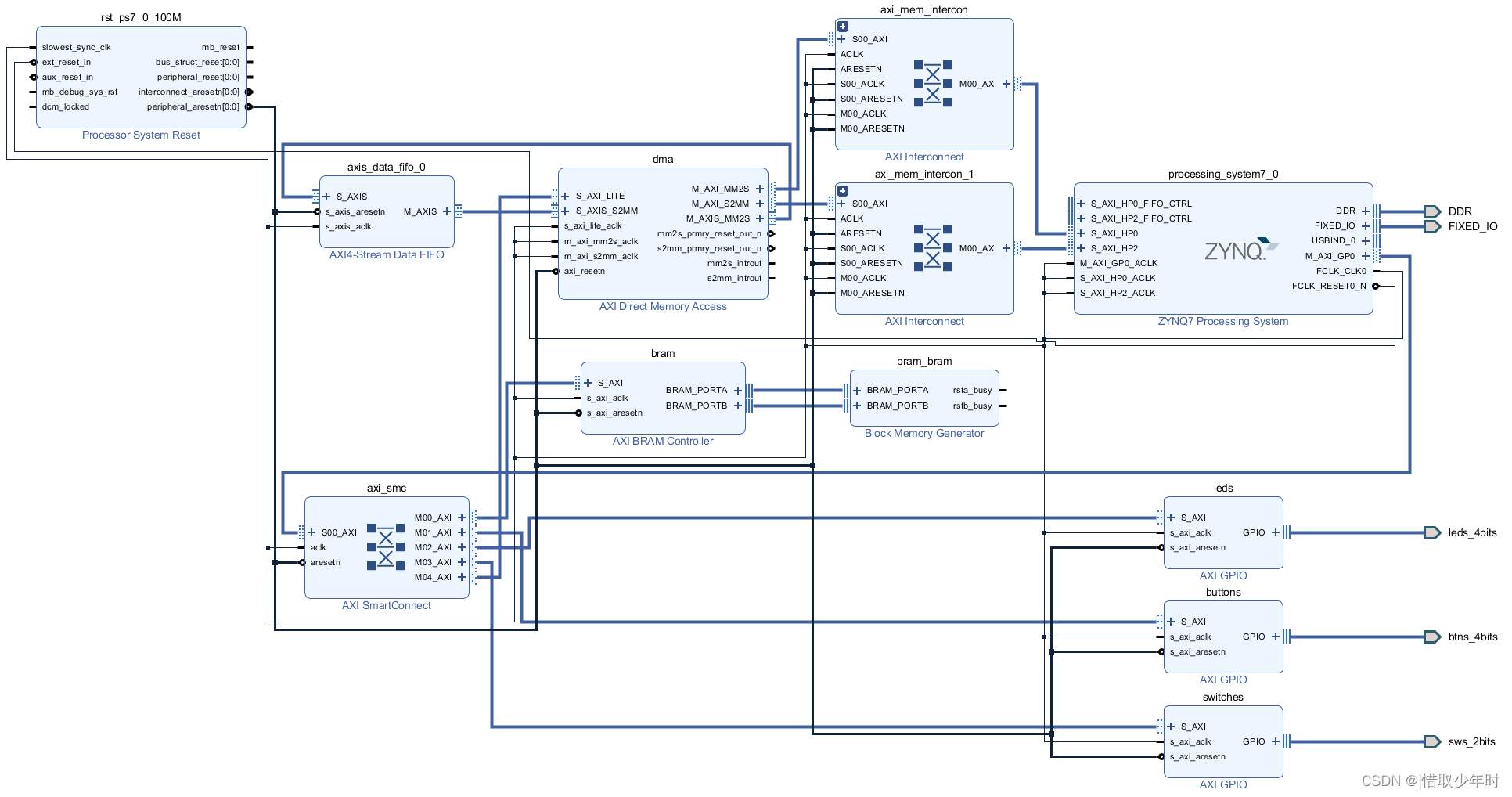Screen dimensions: 1512x797
Task: Expand the S_AXIS port on axis_data_fifo_0
Action: tap(326, 197)
